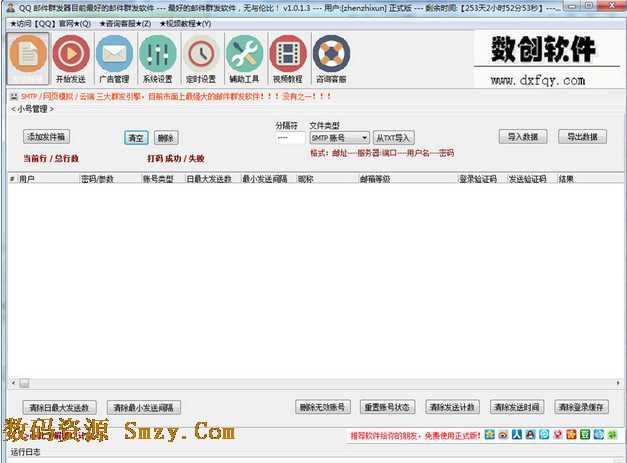Click the 清除登录缓存 button
This screenshot has height=463, width=627.
[x=581, y=407]
